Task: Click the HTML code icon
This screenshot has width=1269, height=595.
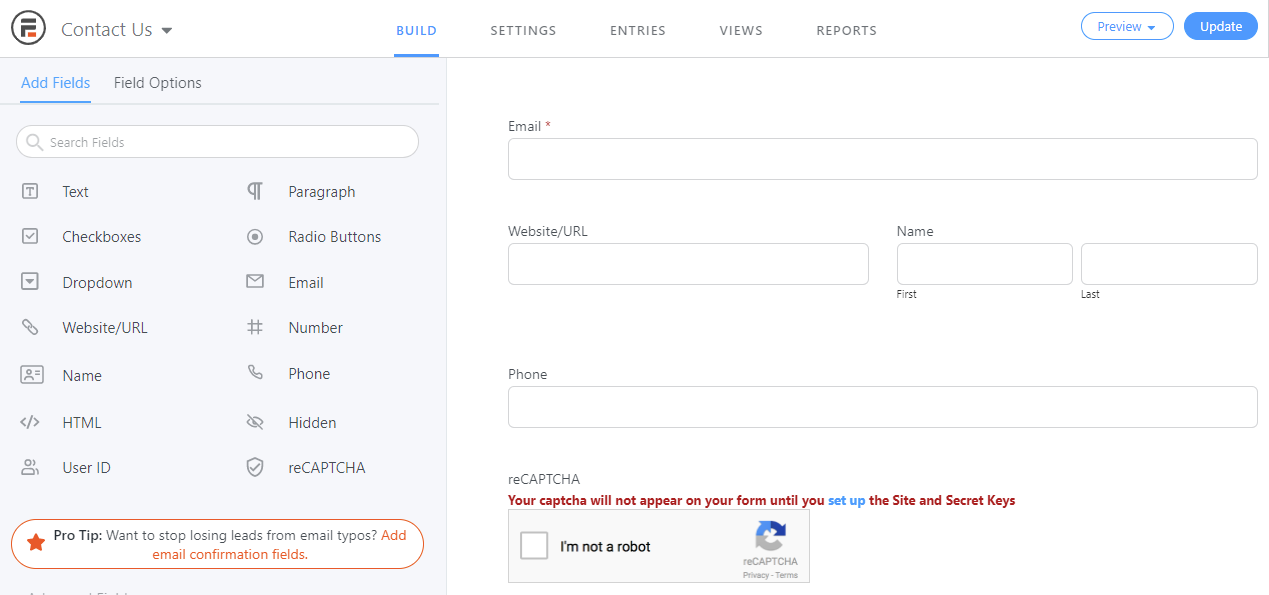Action: click(30, 422)
